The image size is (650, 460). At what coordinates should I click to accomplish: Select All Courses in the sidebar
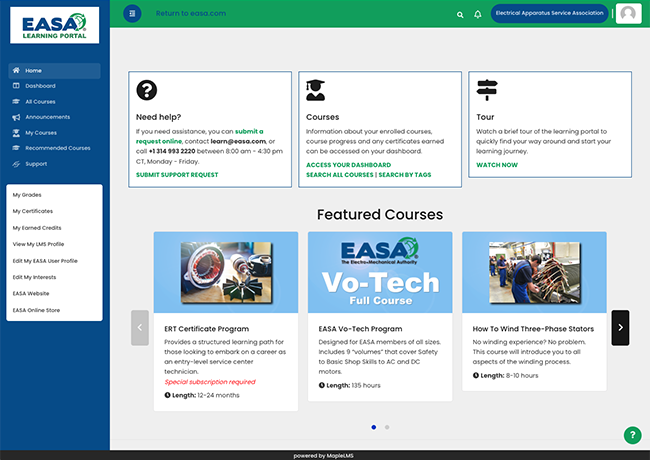(40, 101)
